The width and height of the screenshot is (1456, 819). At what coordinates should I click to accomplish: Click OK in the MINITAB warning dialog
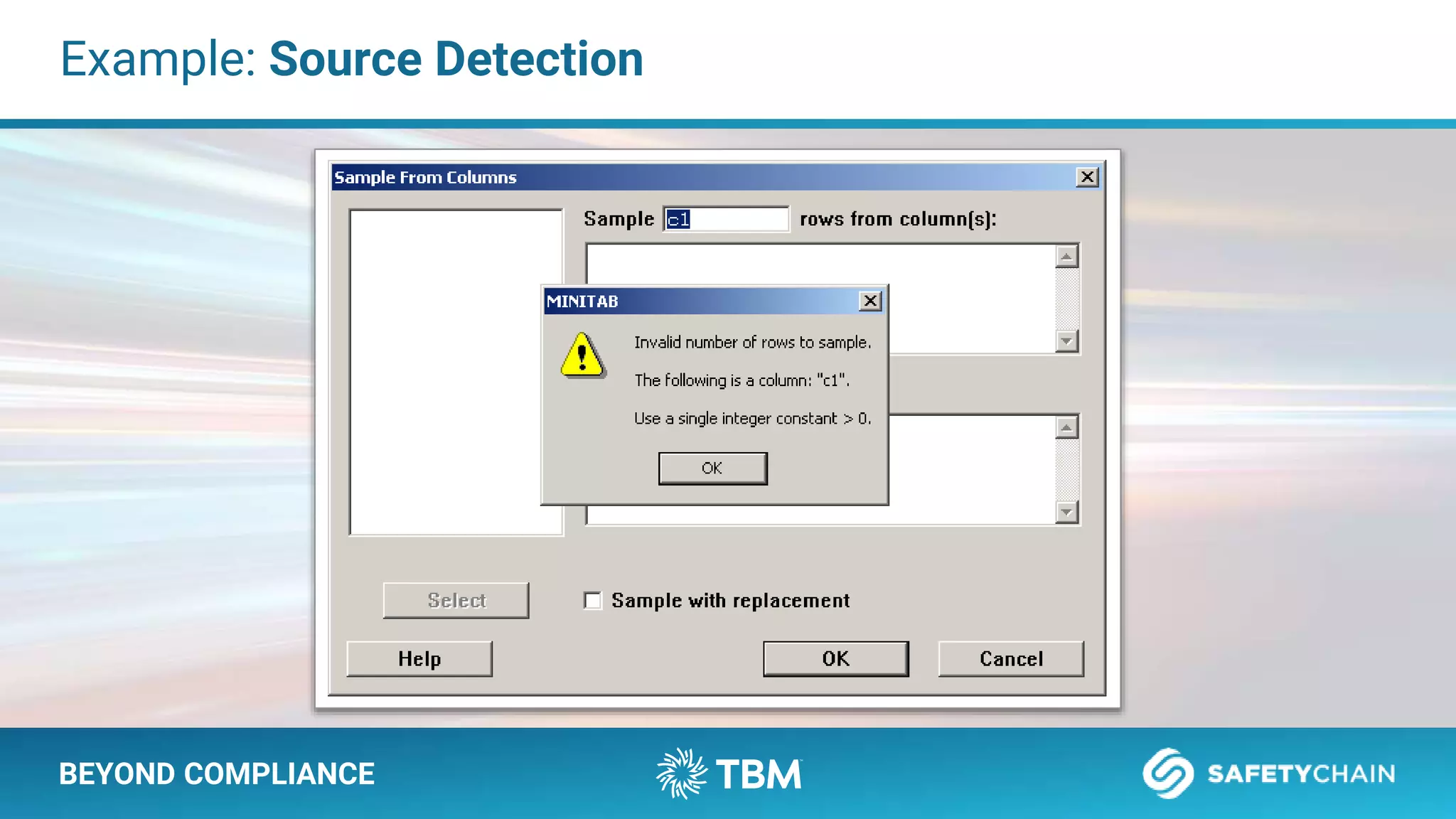point(712,469)
